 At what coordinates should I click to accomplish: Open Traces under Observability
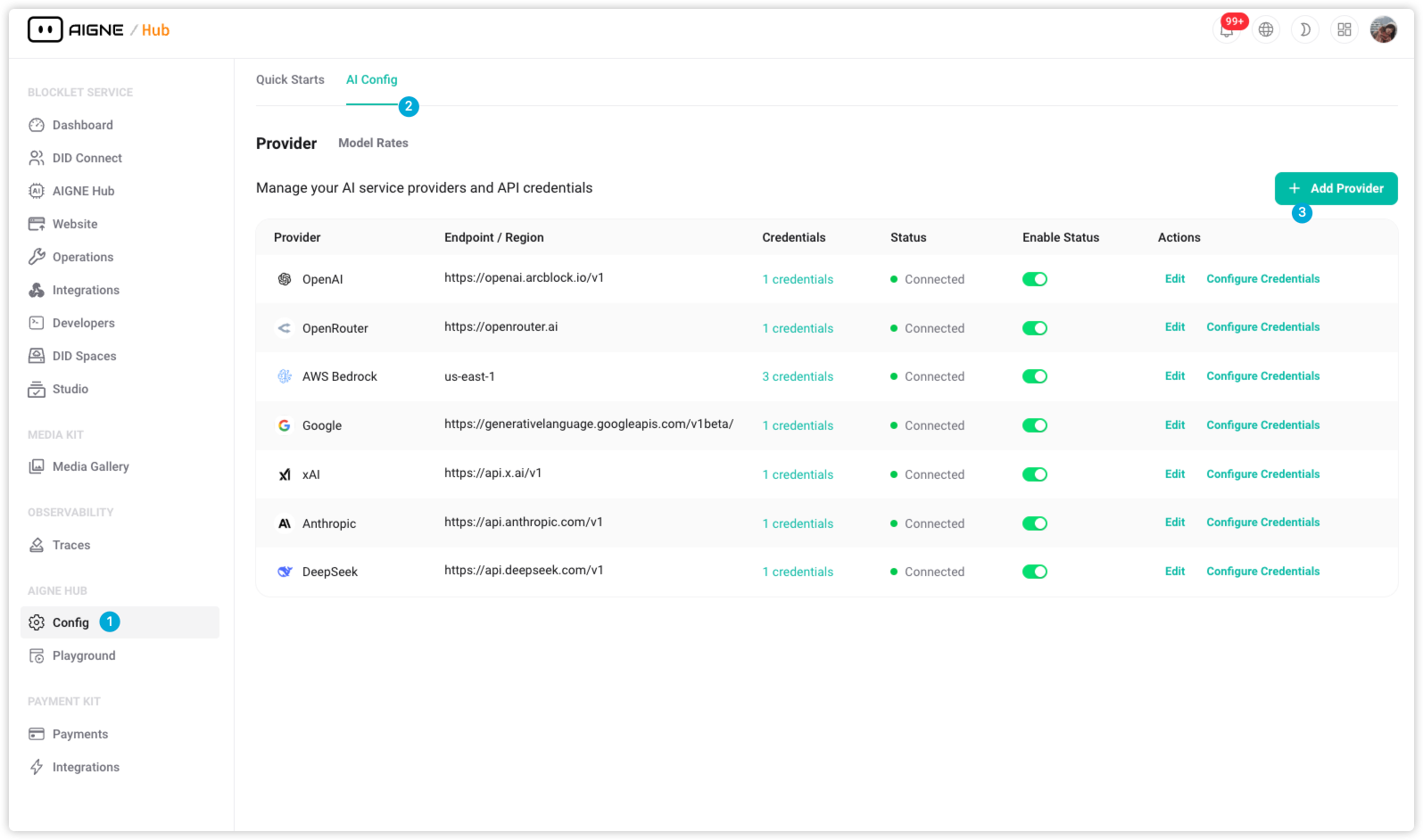71,546
